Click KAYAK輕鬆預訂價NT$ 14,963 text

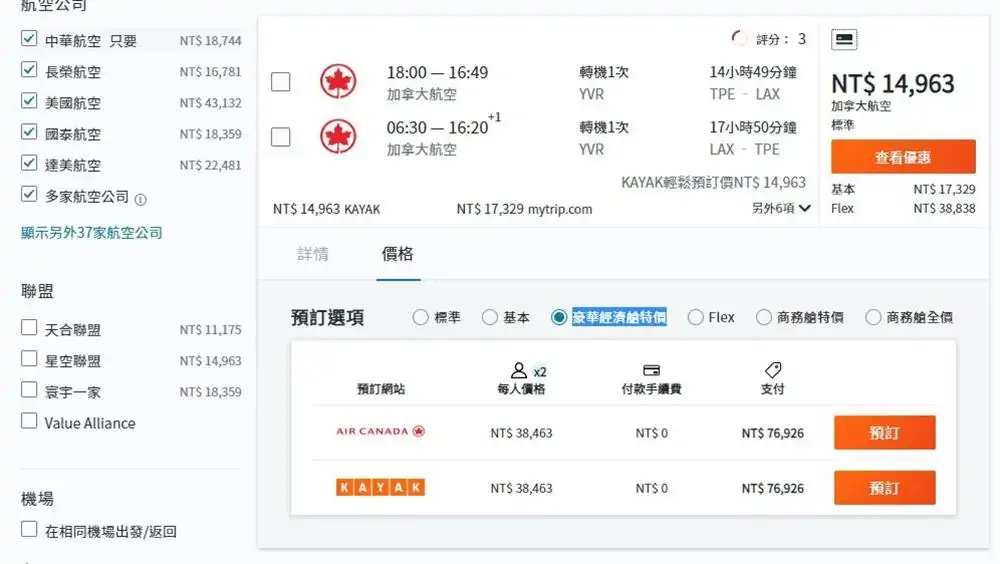coord(714,182)
